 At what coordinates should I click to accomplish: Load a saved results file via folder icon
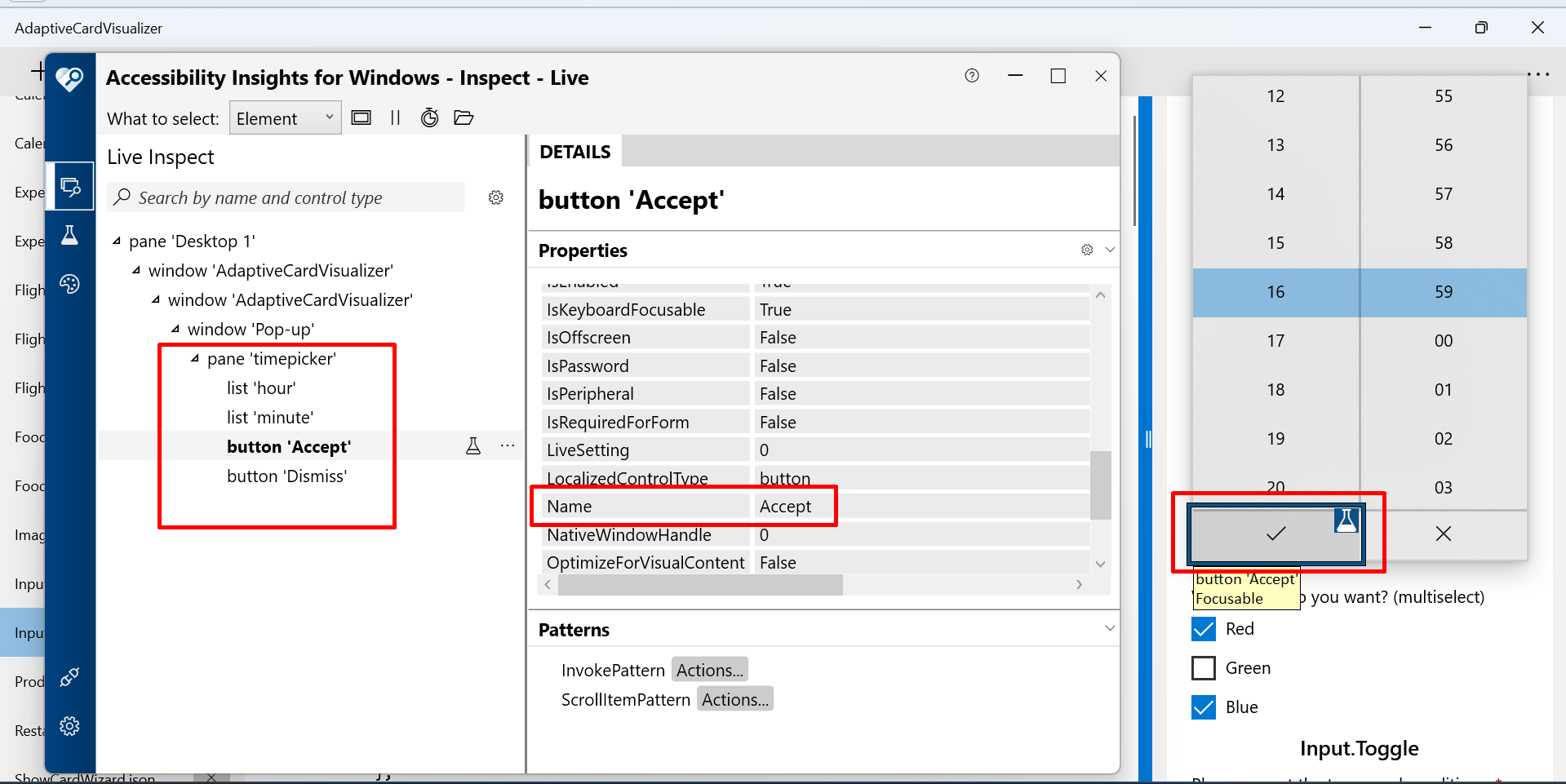point(463,117)
